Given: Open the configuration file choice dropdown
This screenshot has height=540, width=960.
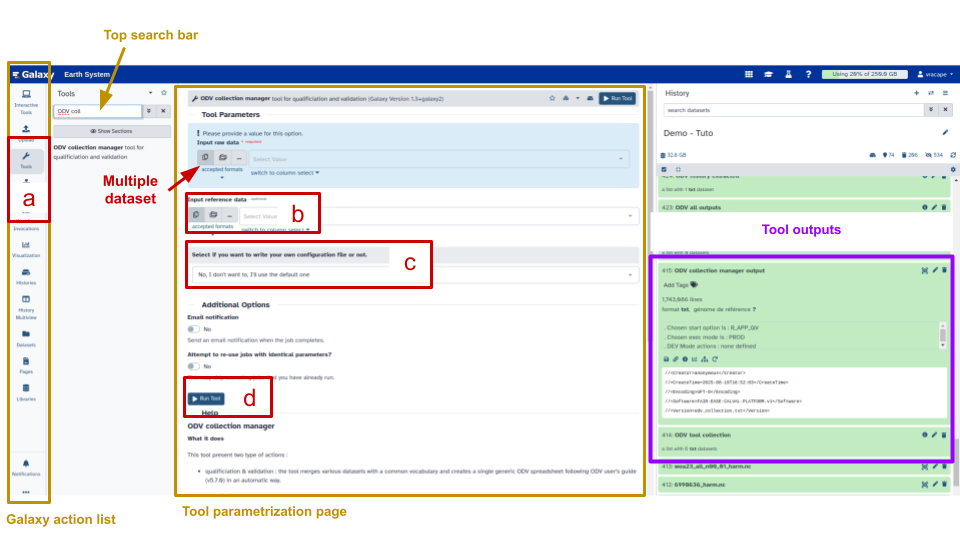Looking at the screenshot, I should coord(414,274).
